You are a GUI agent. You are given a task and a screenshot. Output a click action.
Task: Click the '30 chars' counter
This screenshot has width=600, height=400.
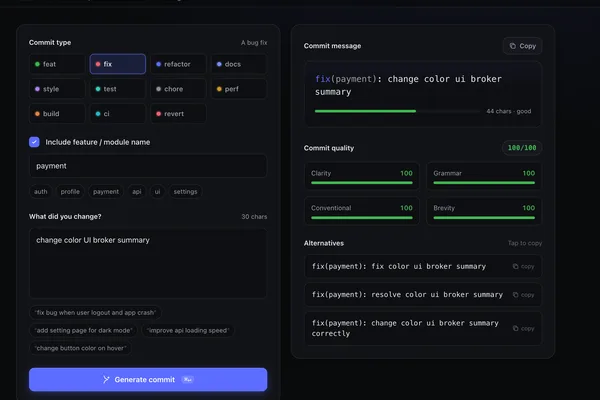point(254,217)
